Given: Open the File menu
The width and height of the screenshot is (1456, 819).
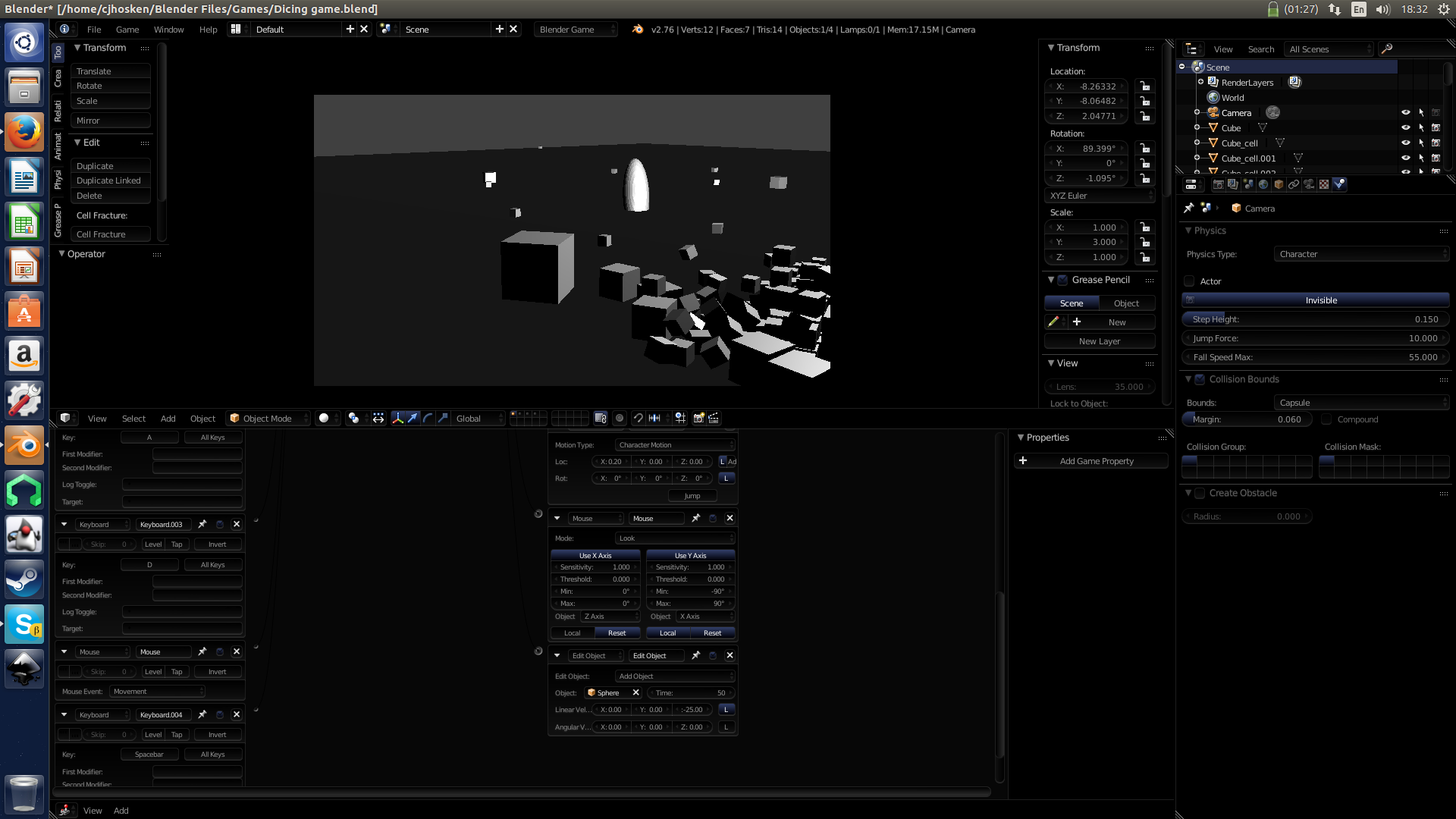Looking at the screenshot, I should click(x=94, y=30).
